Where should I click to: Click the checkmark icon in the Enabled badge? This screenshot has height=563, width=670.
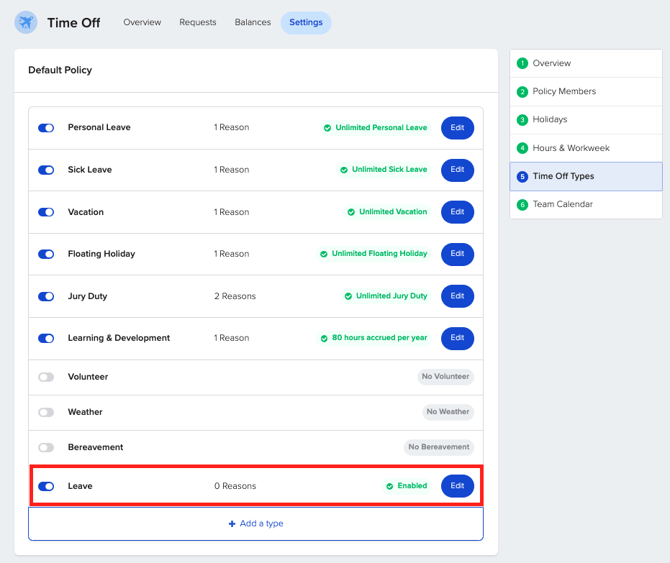390,486
